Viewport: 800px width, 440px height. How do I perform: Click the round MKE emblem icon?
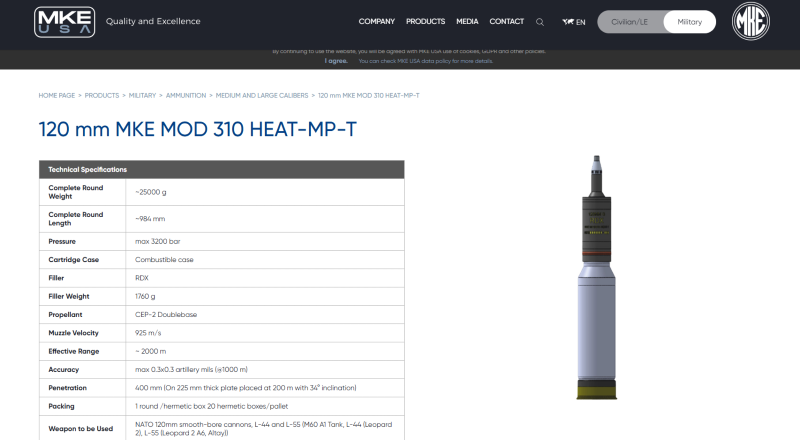coord(751,21)
